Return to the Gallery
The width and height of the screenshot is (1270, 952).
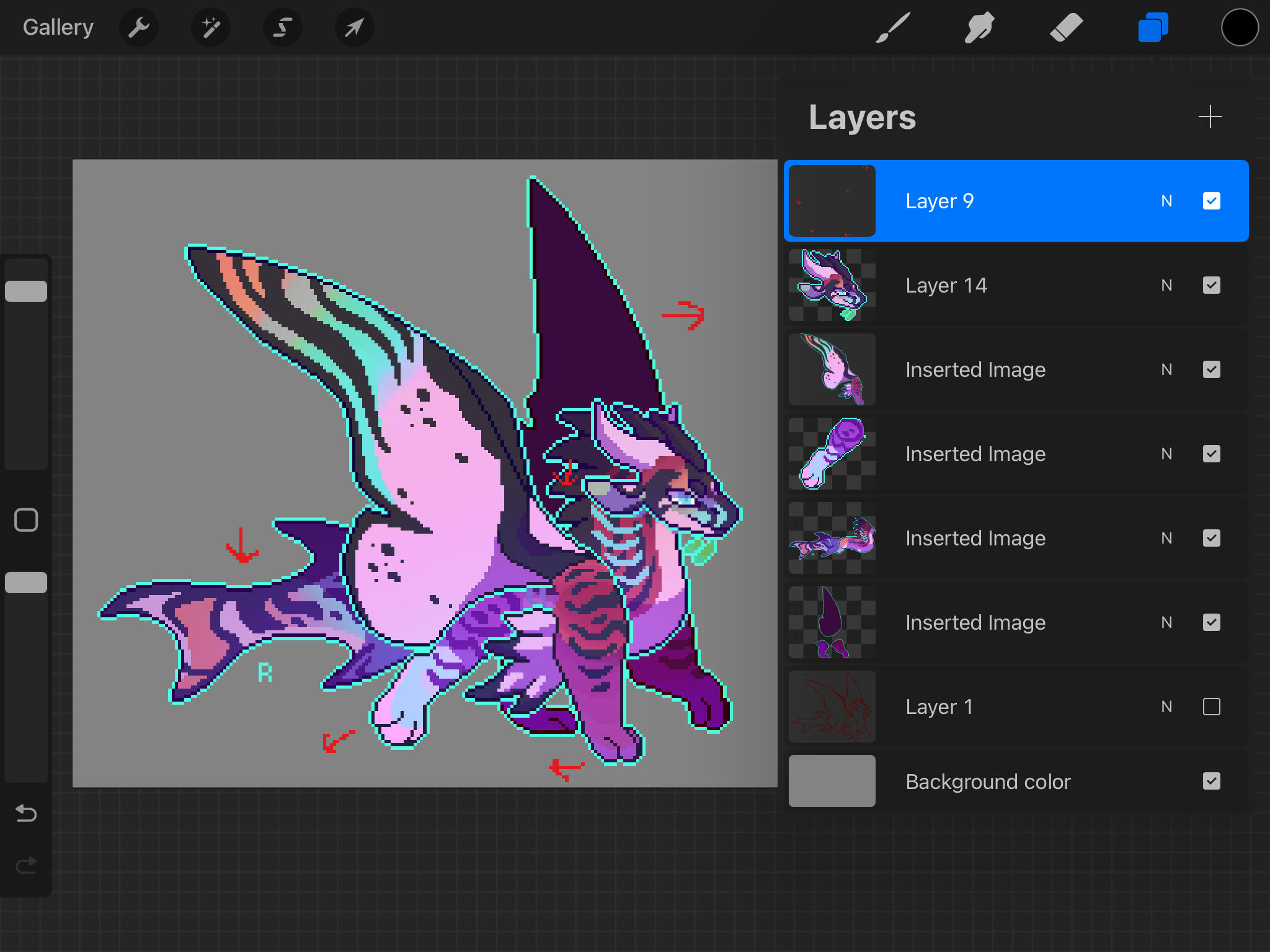click(58, 27)
